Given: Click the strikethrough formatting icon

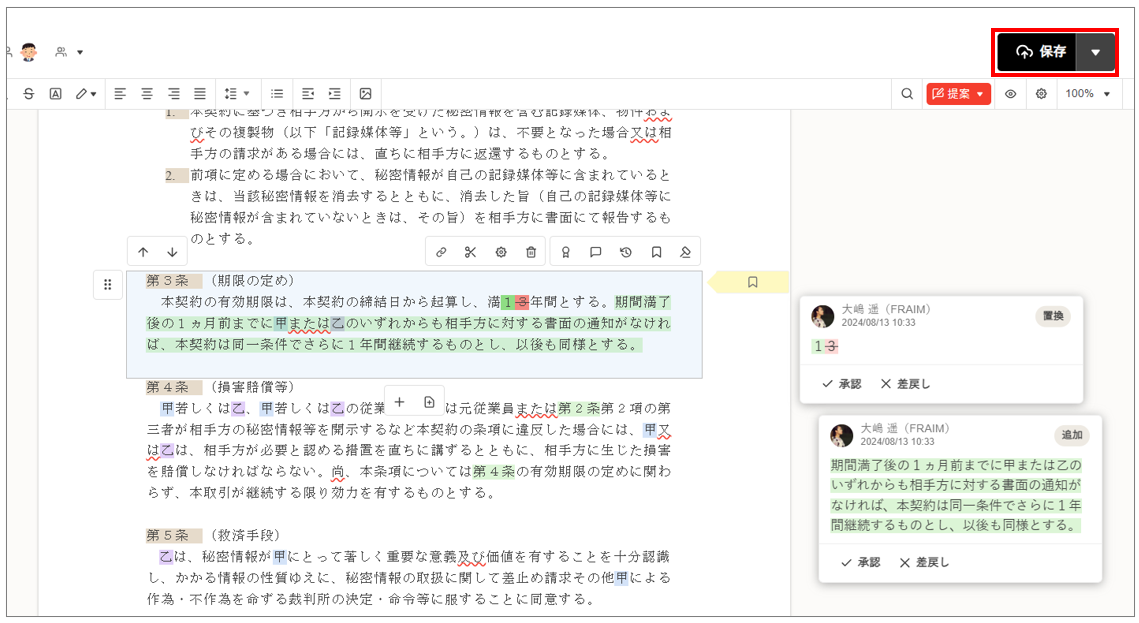Looking at the screenshot, I should (x=28, y=94).
